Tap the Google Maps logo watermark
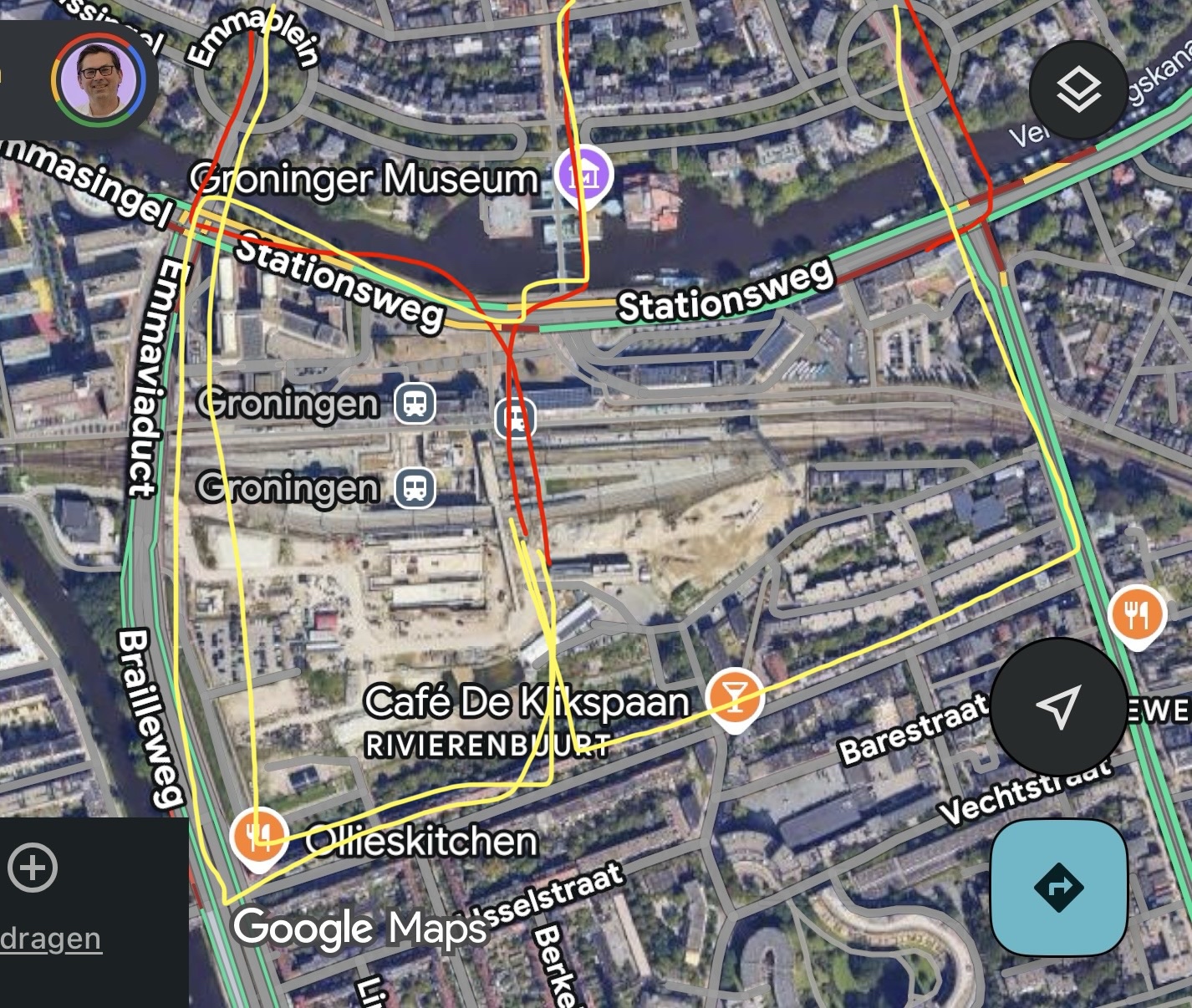The image size is (1192, 1008). coord(359,928)
